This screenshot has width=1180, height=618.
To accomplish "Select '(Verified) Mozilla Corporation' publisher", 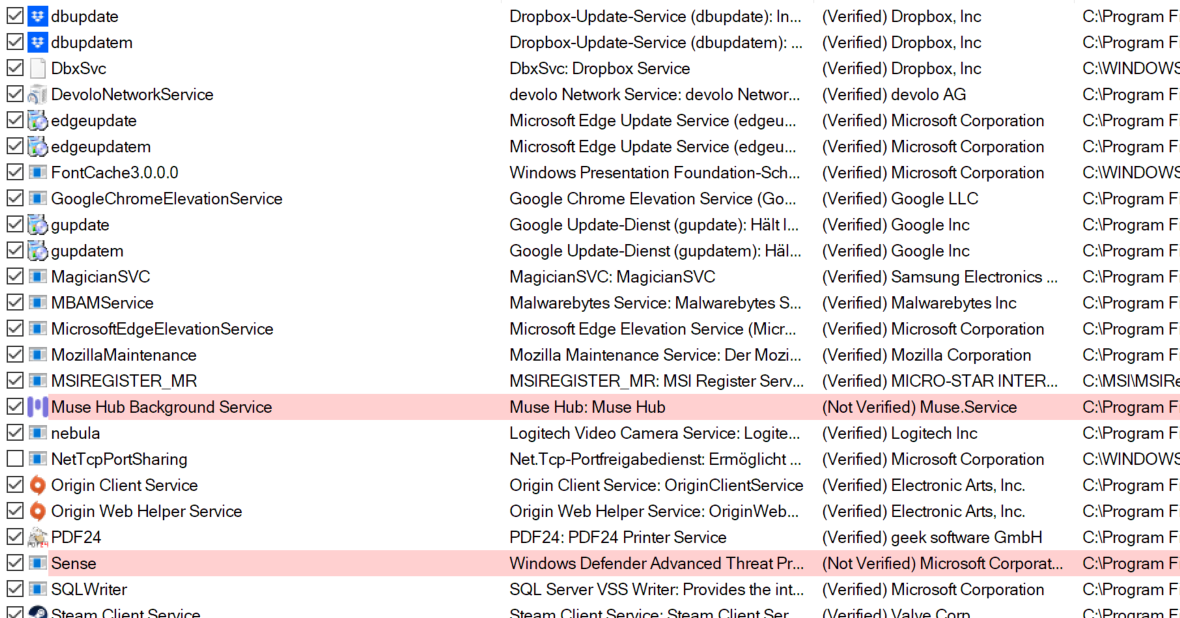I will click(926, 355).
